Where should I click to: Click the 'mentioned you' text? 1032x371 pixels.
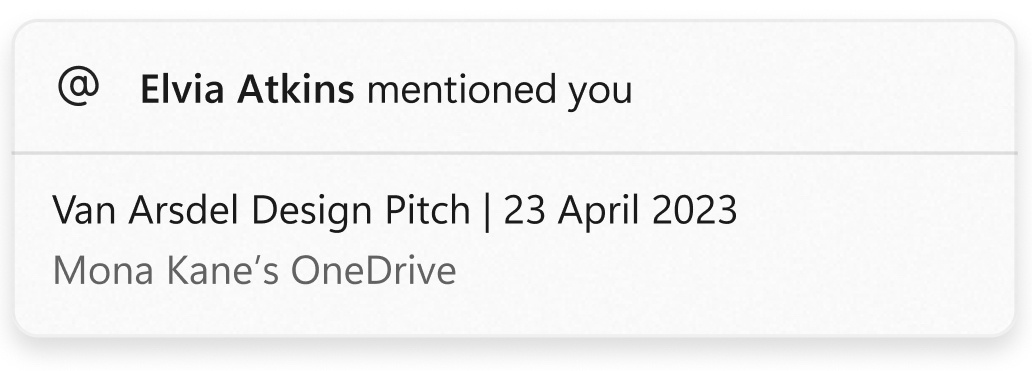pos(500,89)
